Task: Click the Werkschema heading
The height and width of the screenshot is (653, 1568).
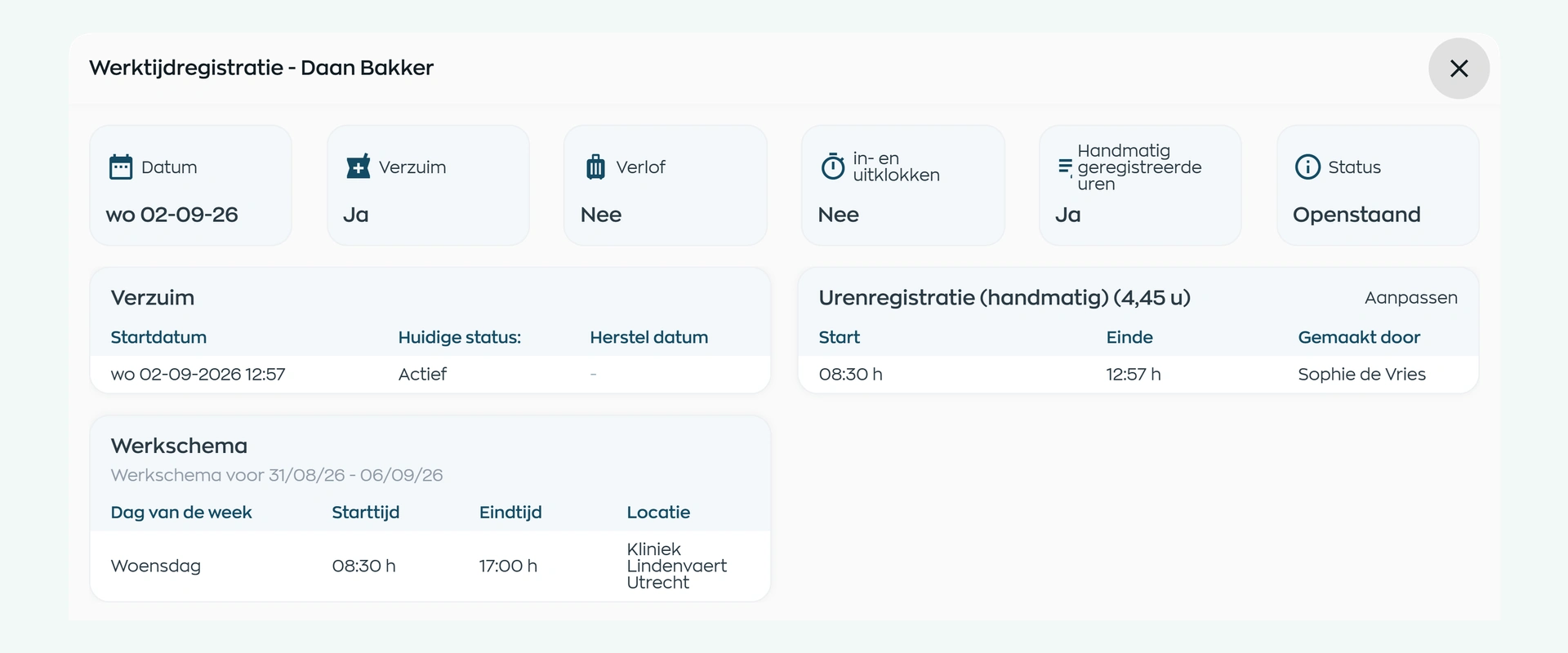Action: [179, 446]
